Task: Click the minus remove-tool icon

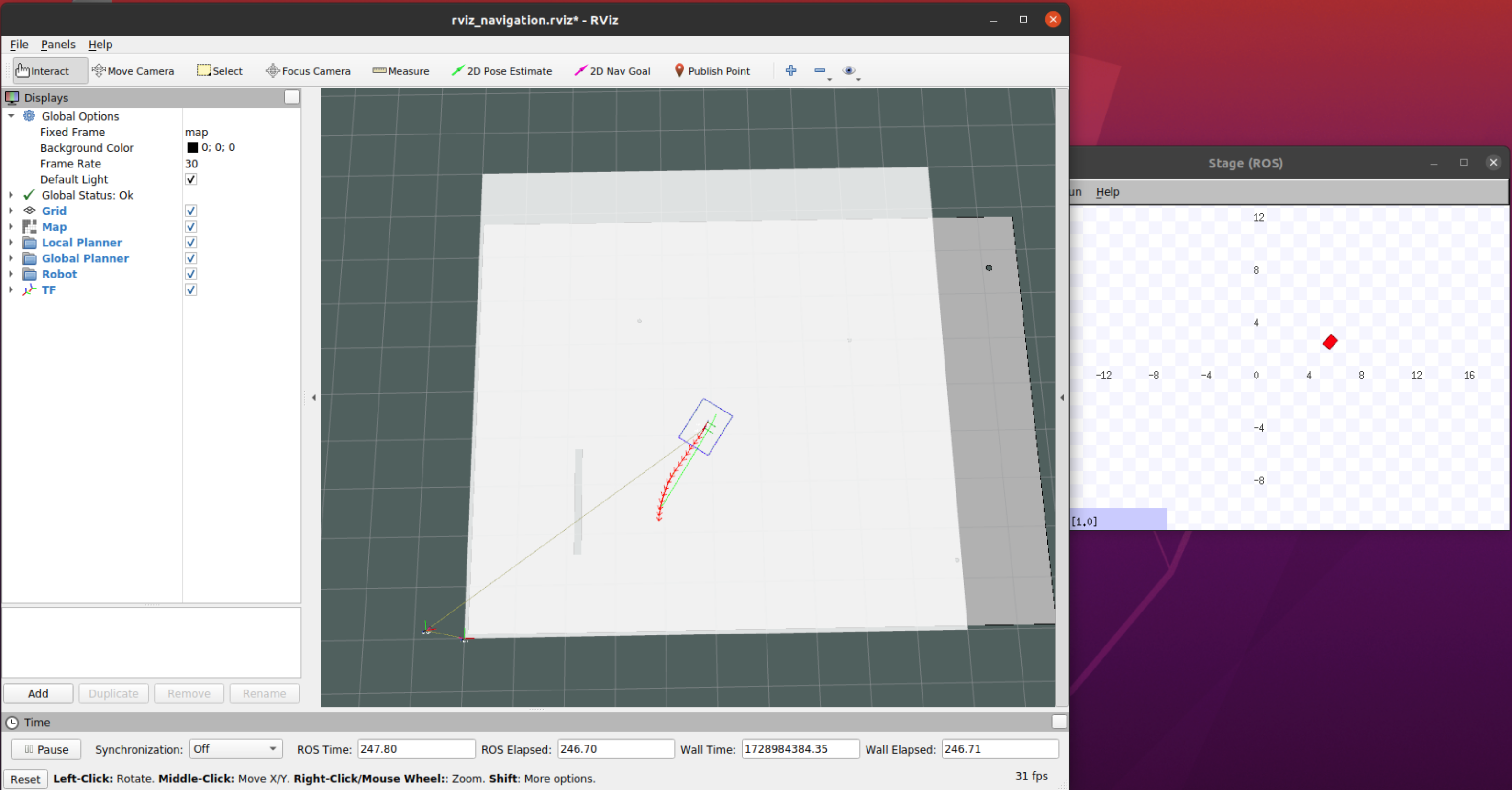Action: pos(820,70)
